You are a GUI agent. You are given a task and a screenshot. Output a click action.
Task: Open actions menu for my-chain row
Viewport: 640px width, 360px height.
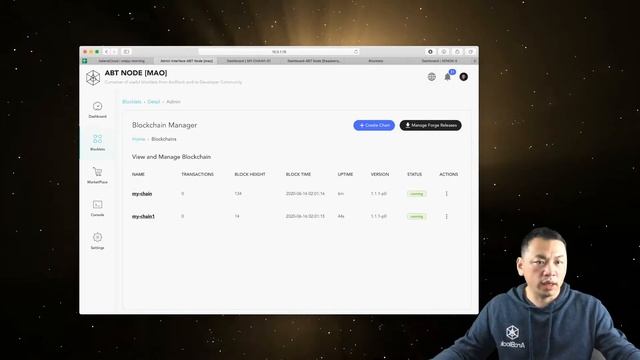pos(447,194)
